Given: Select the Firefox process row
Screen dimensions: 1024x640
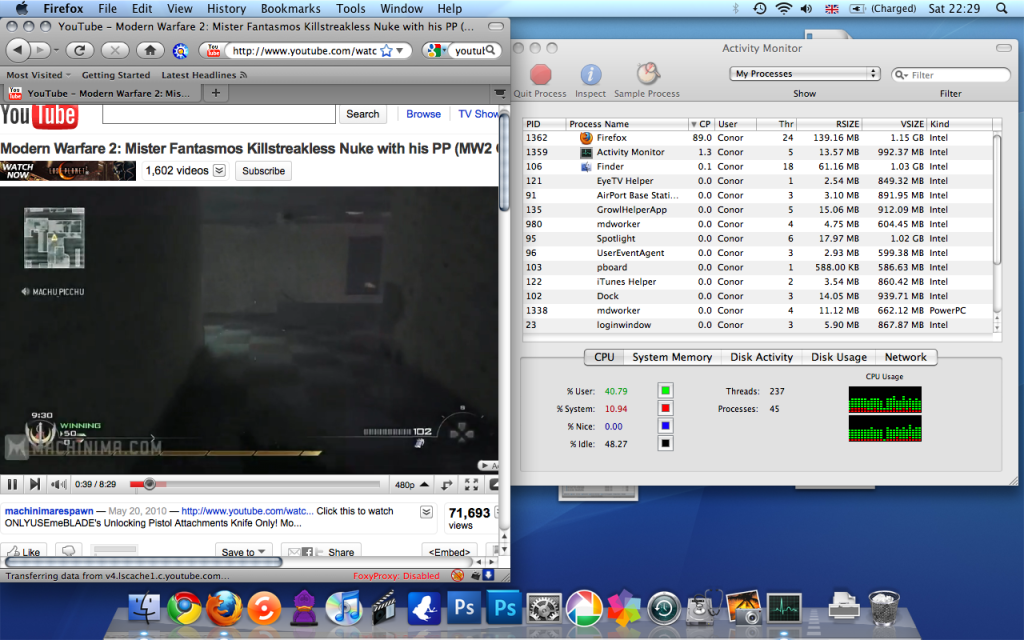Looking at the screenshot, I should (x=758, y=138).
